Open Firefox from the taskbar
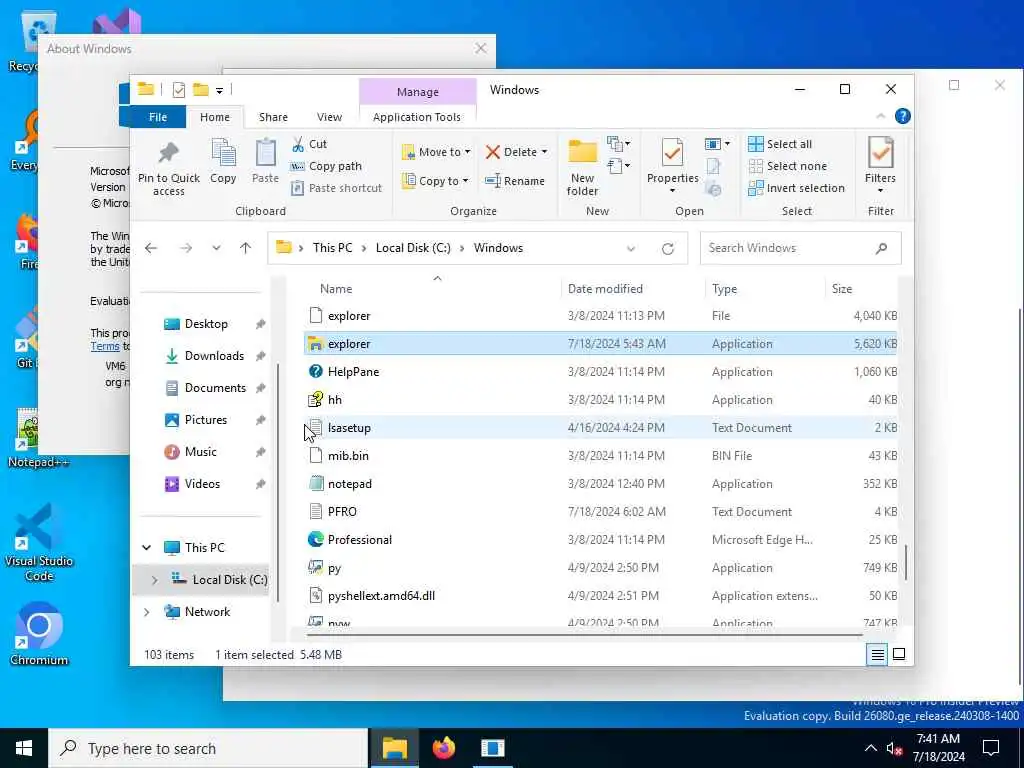 click(x=444, y=748)
